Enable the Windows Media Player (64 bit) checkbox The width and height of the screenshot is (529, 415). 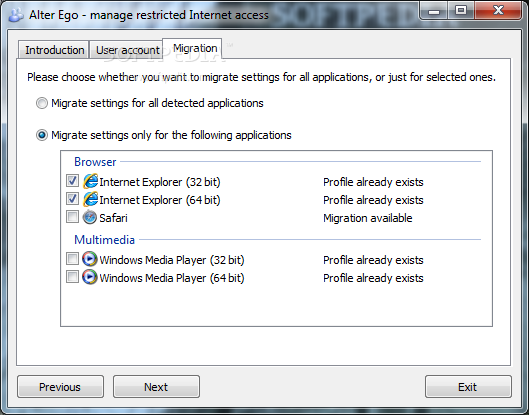(72, 277)
